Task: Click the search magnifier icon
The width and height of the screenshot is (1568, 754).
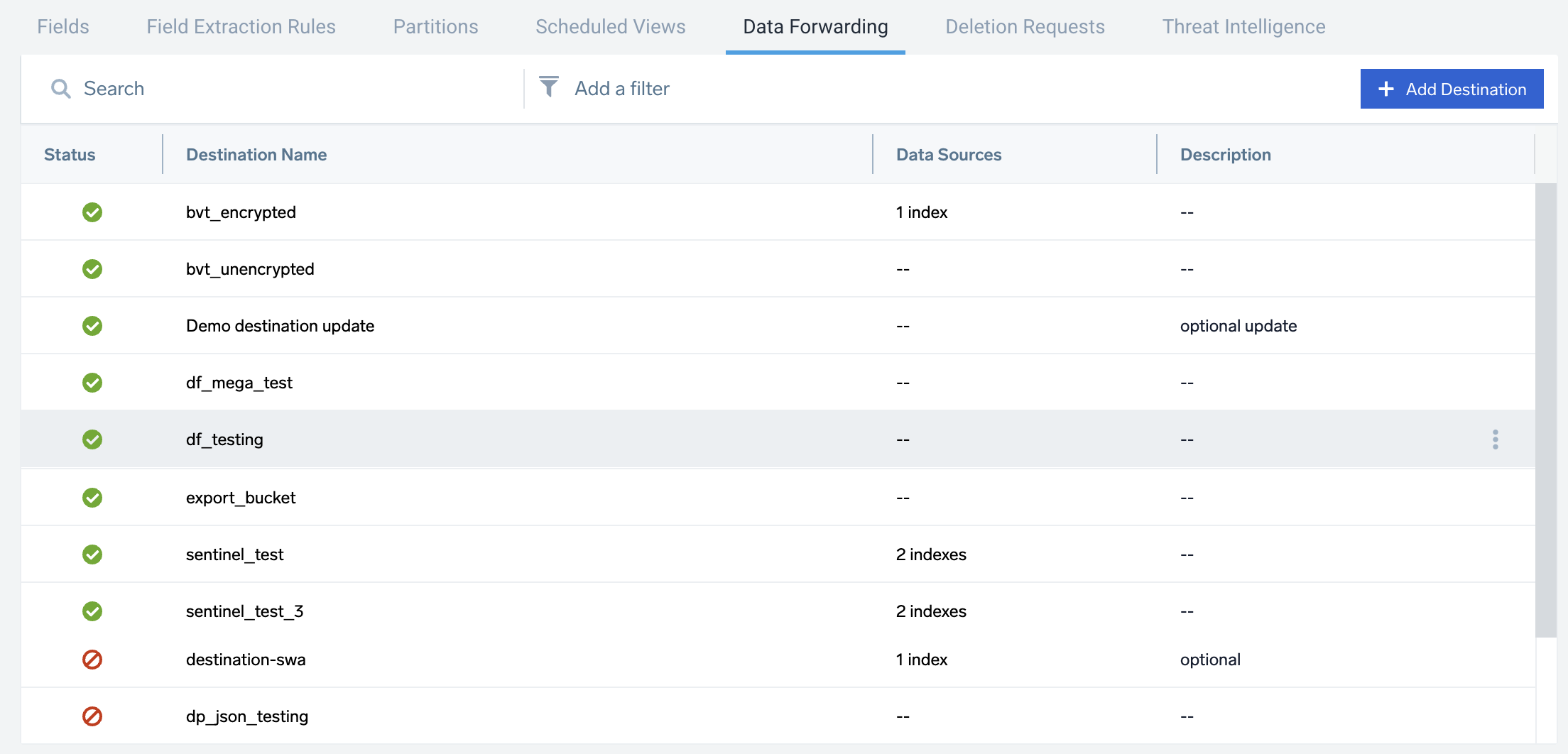Action: 61,88
